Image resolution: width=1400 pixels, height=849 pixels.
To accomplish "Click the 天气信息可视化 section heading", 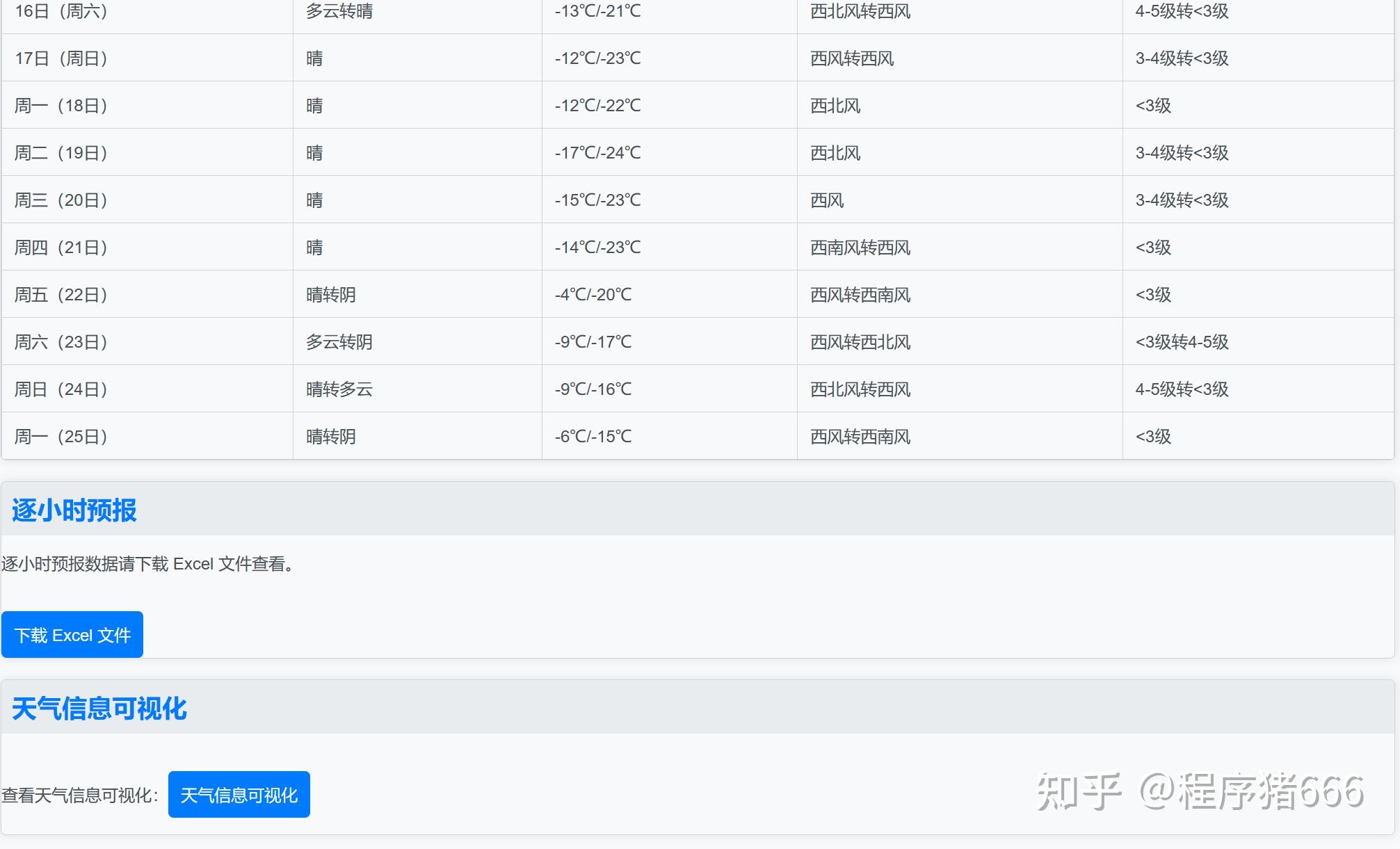I will (99, 709).
